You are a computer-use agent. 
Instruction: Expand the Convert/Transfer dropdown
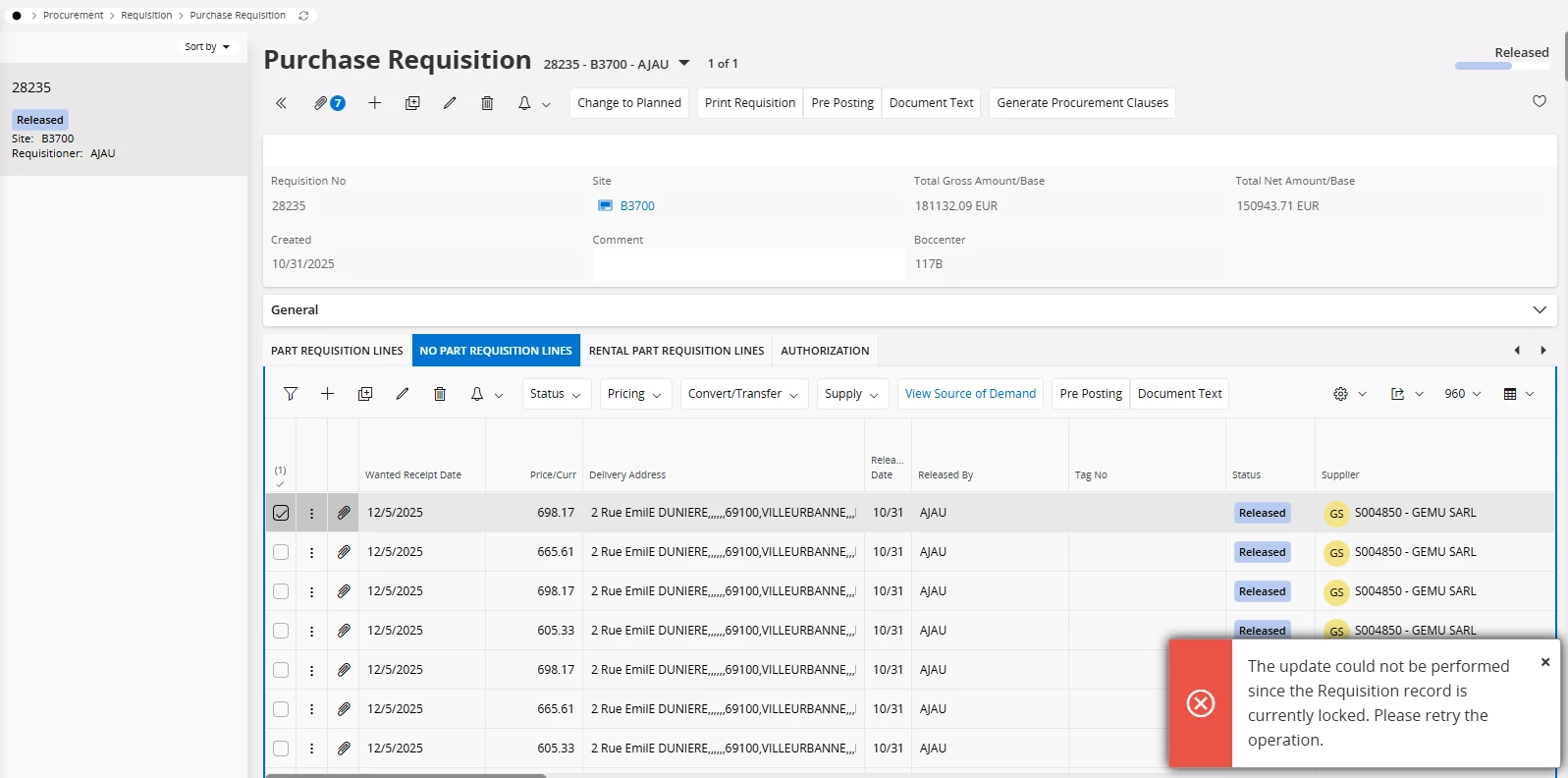coord(743,394)
